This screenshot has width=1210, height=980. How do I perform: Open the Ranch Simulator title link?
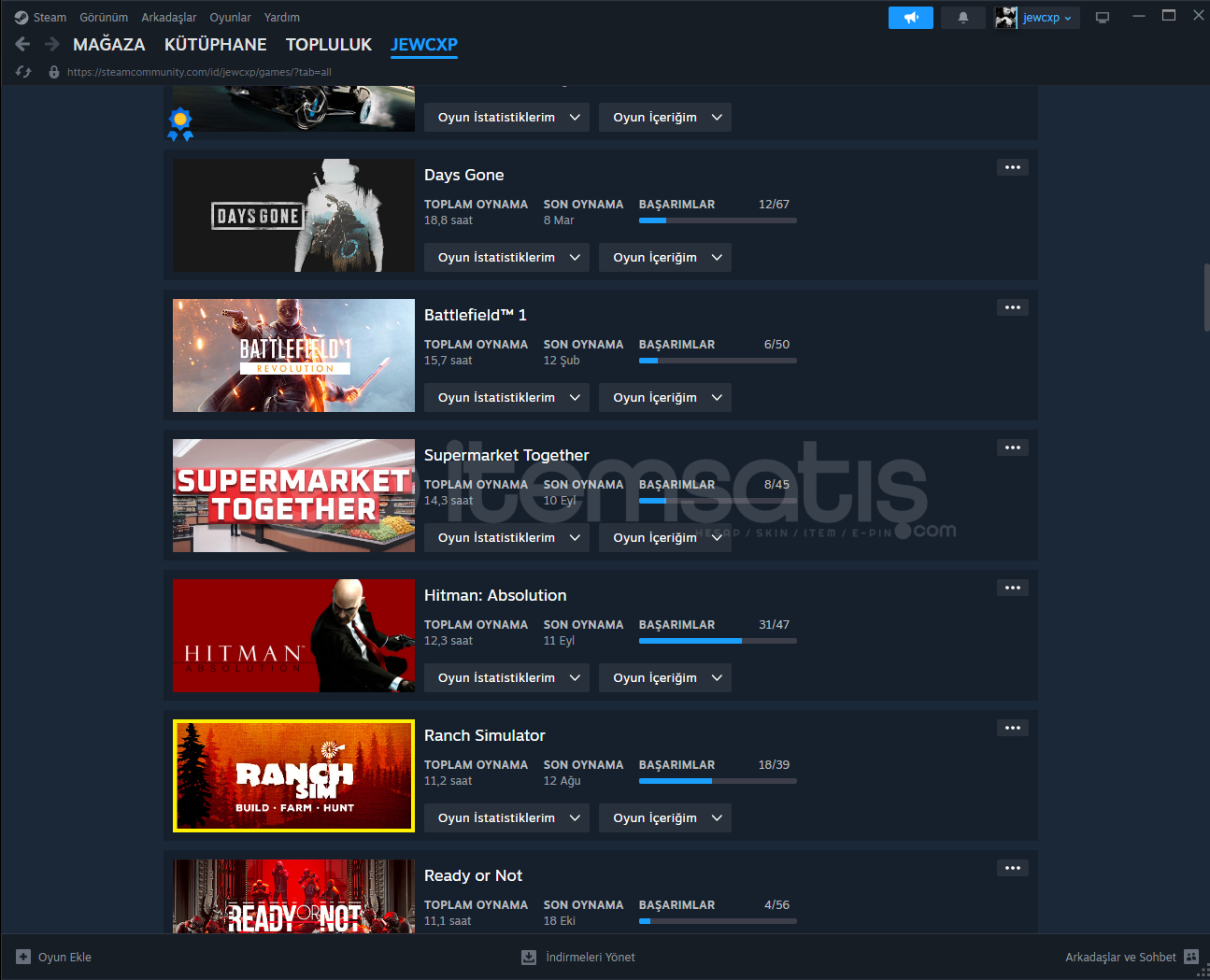pos(484,735)
